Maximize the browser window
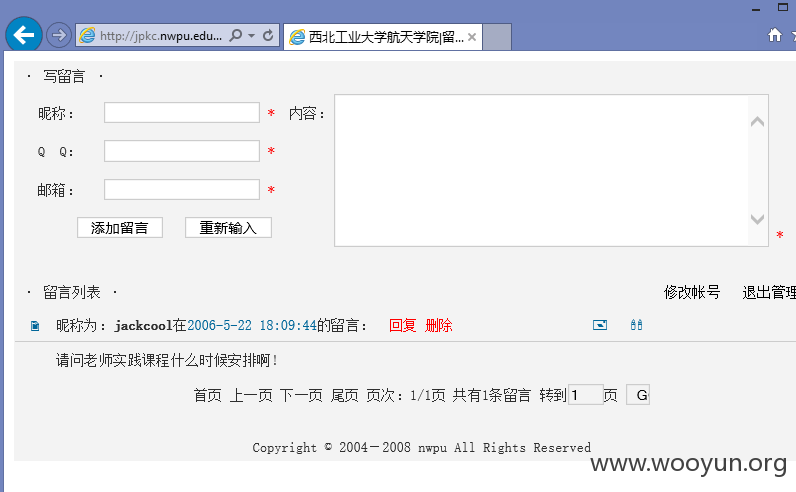This screenshot has height=492, width=796. (783, 7)
